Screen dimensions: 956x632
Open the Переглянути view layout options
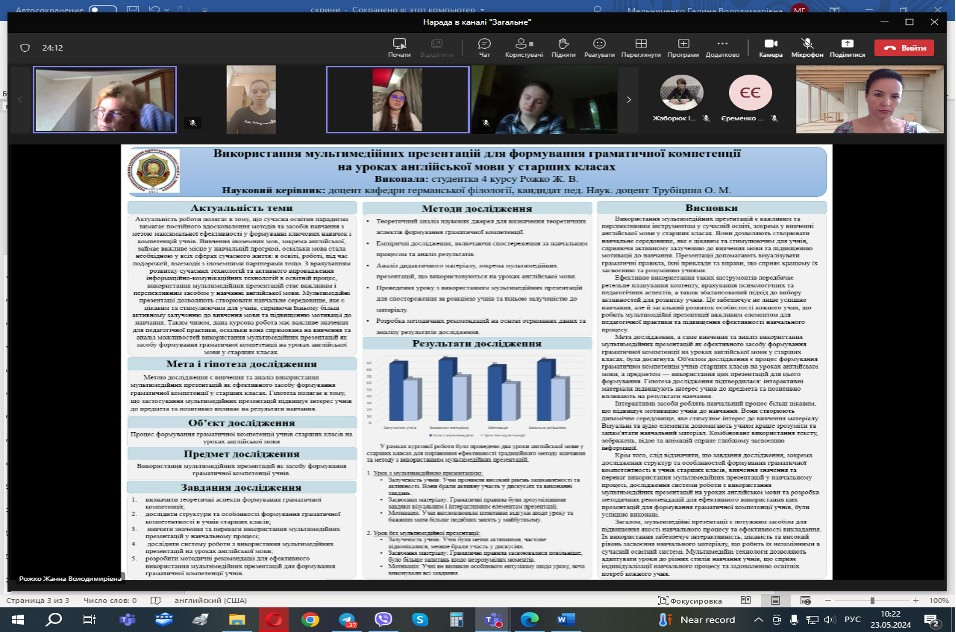640,47
